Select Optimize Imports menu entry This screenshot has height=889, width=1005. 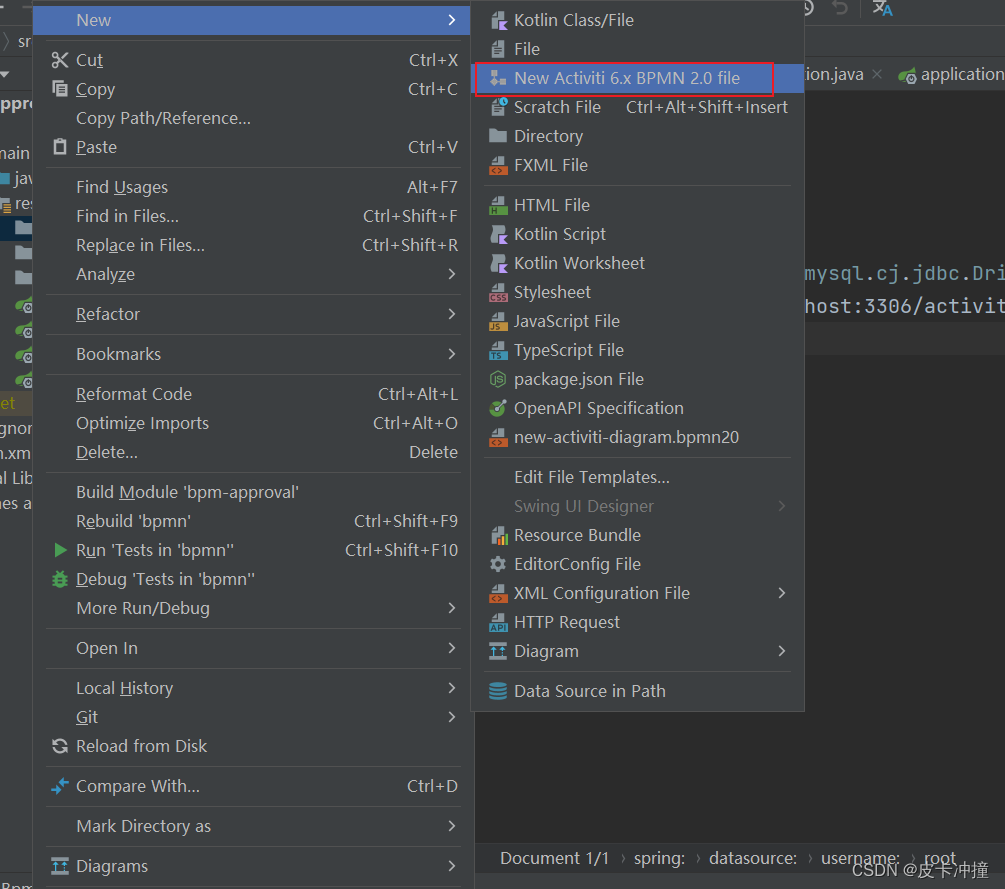pos(253,423)
